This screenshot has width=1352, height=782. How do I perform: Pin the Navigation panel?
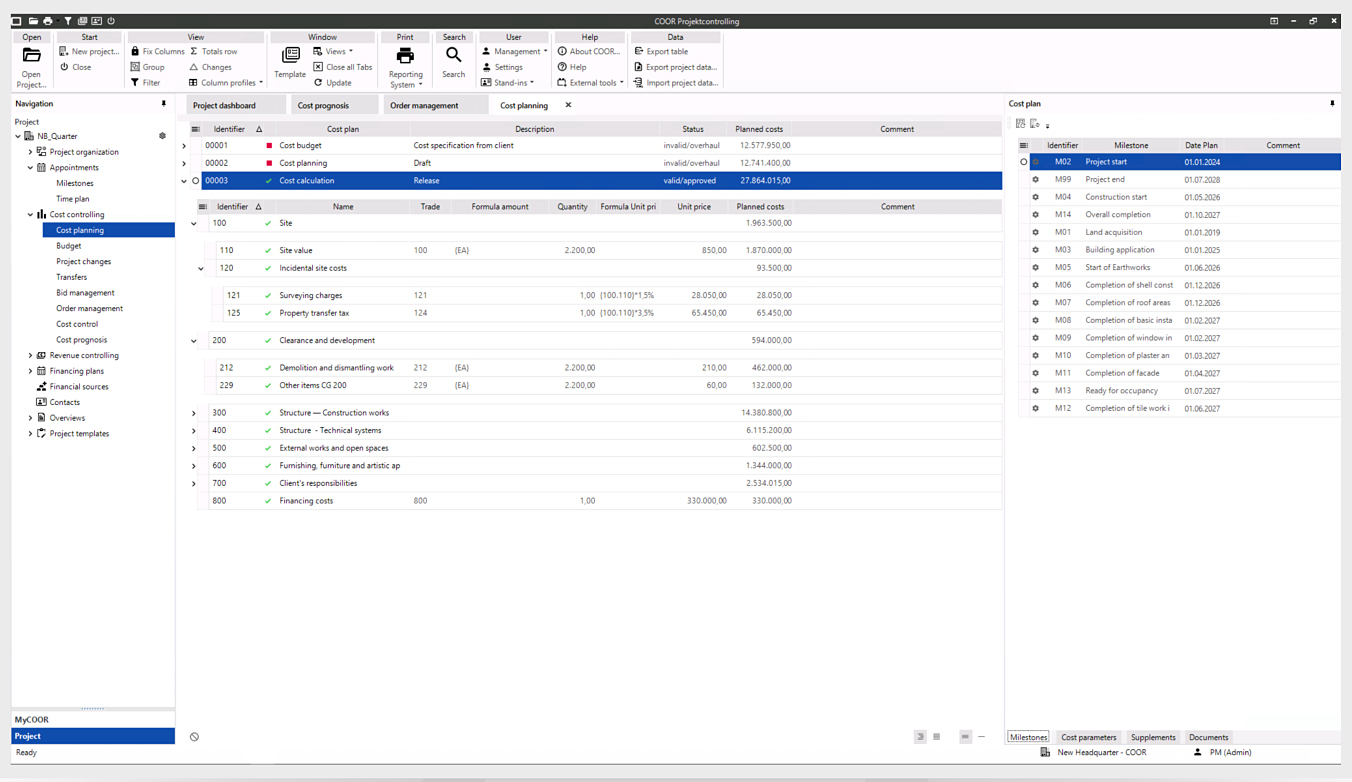[x=163, y=103]
